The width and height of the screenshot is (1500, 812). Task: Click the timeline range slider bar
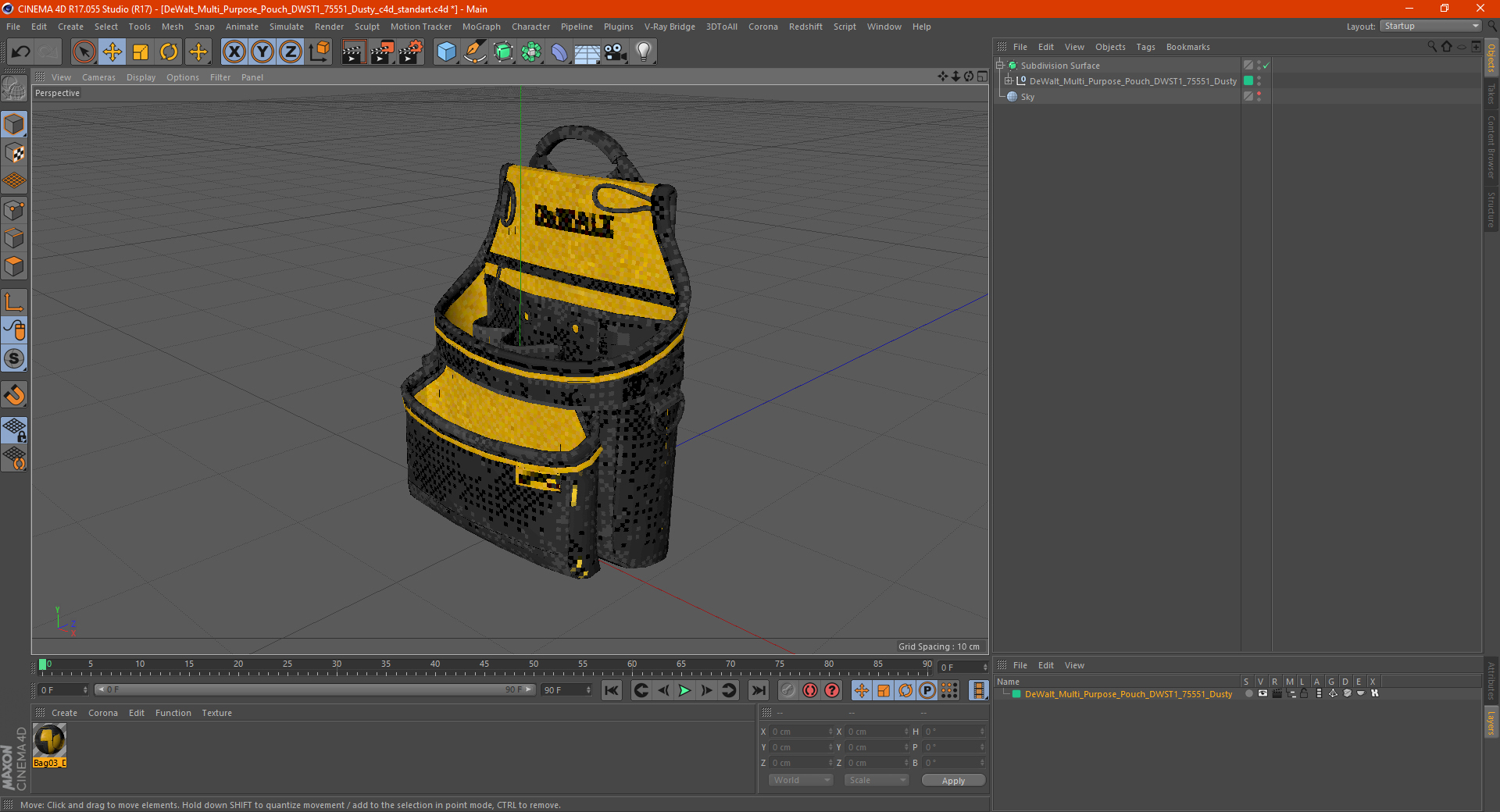(x=314, y=689)
